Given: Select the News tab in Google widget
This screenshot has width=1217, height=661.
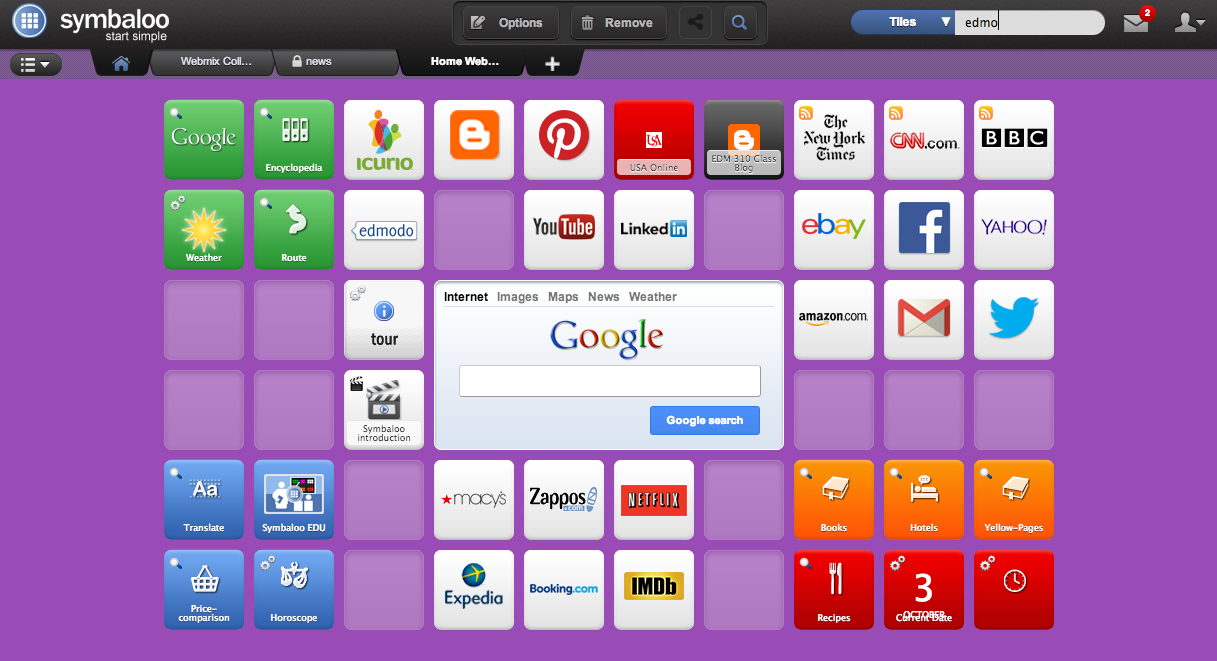Looking at the screenshot, I should tap(603, 297).
